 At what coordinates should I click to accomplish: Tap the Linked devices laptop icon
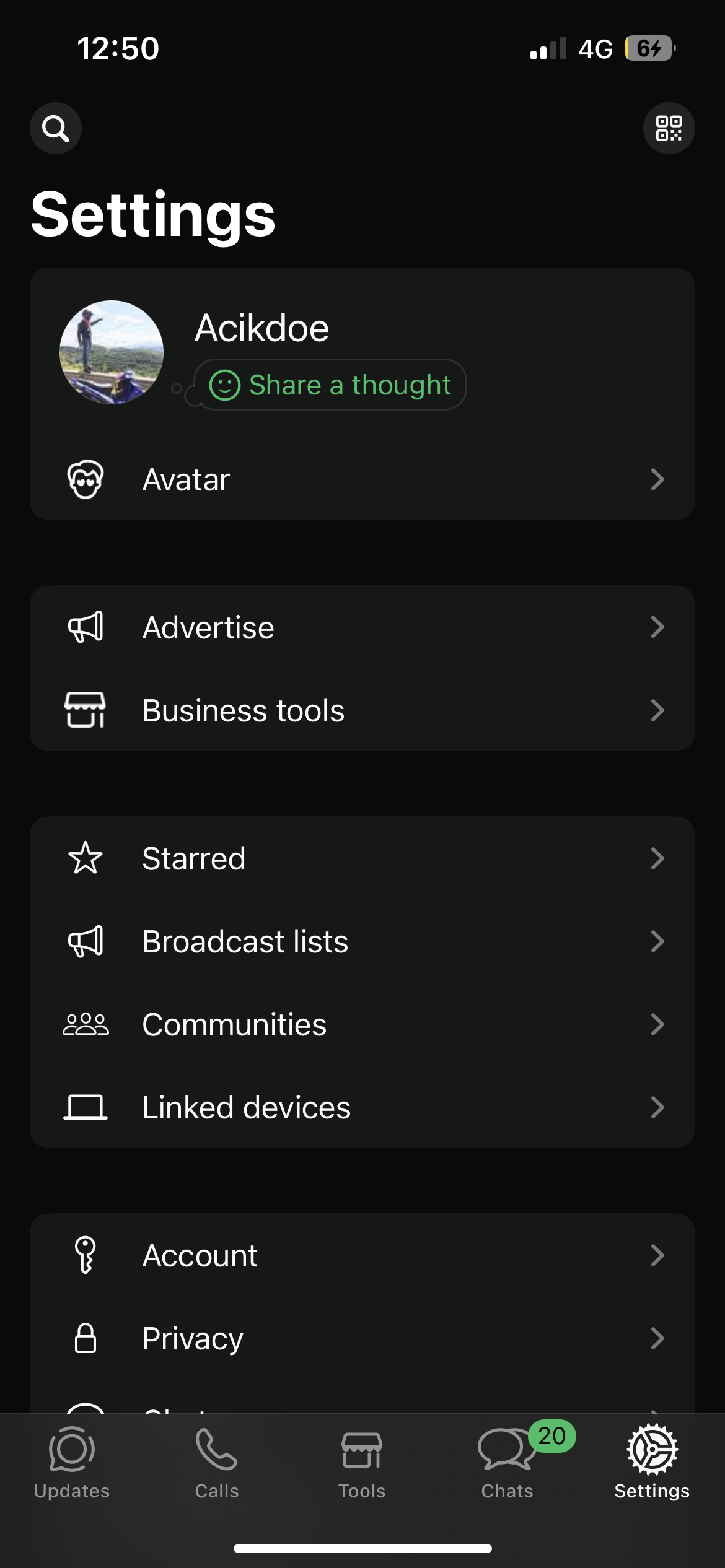coord(86,1107)
